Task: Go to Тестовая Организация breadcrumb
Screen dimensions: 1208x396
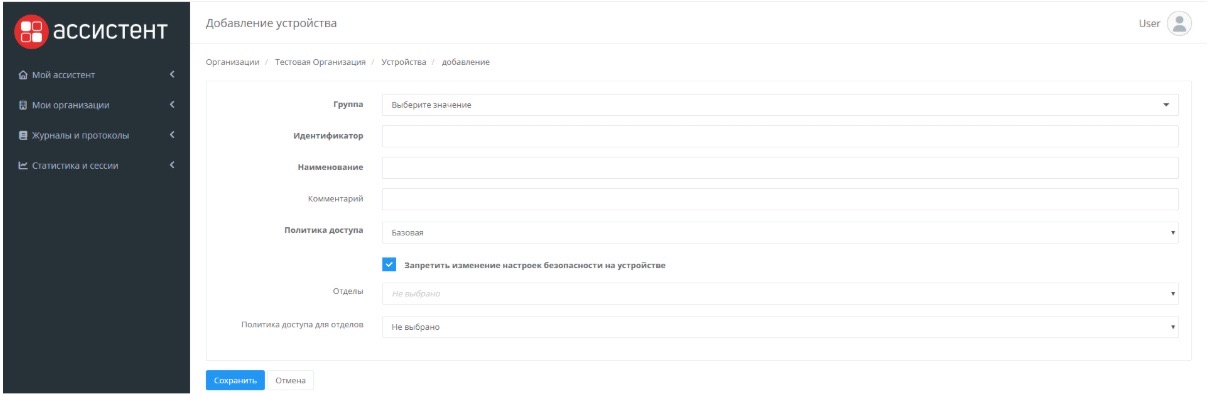Action: coord(320,63)
